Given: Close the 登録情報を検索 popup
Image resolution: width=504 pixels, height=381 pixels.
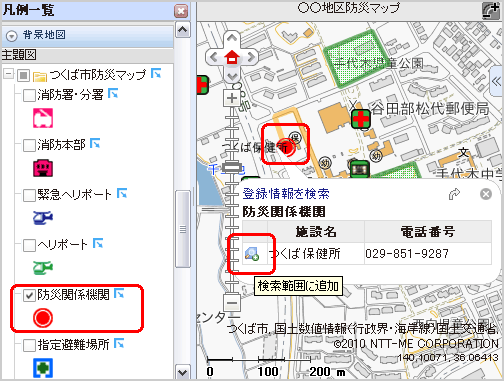Looking at the screenshot, I should coord(486,194).
